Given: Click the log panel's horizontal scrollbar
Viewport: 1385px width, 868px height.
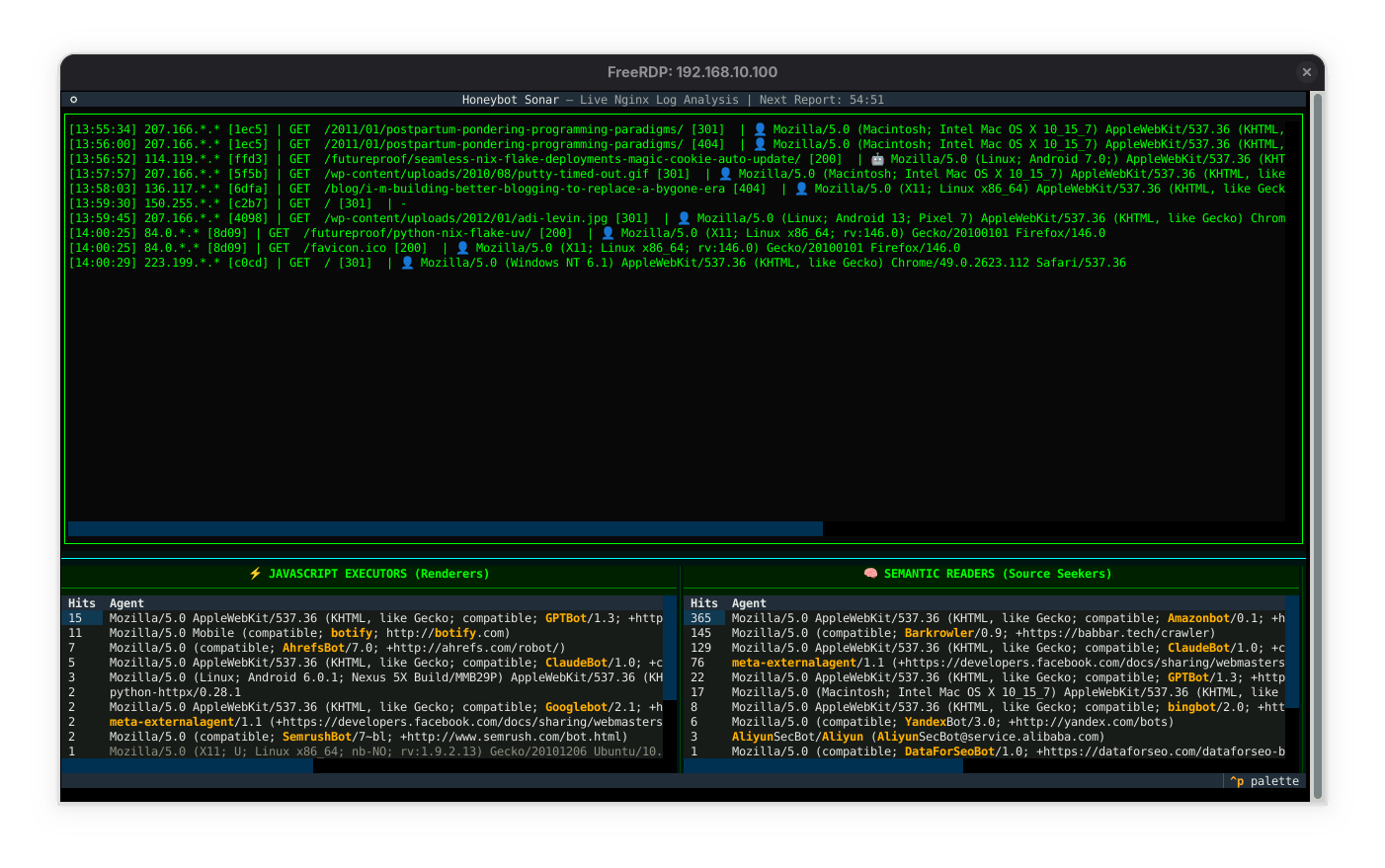Looking at the screenshot, I should pos(445,529).
